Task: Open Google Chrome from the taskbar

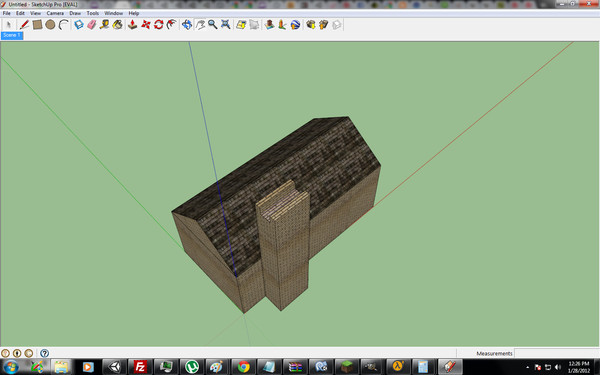Action: [243, 367]
